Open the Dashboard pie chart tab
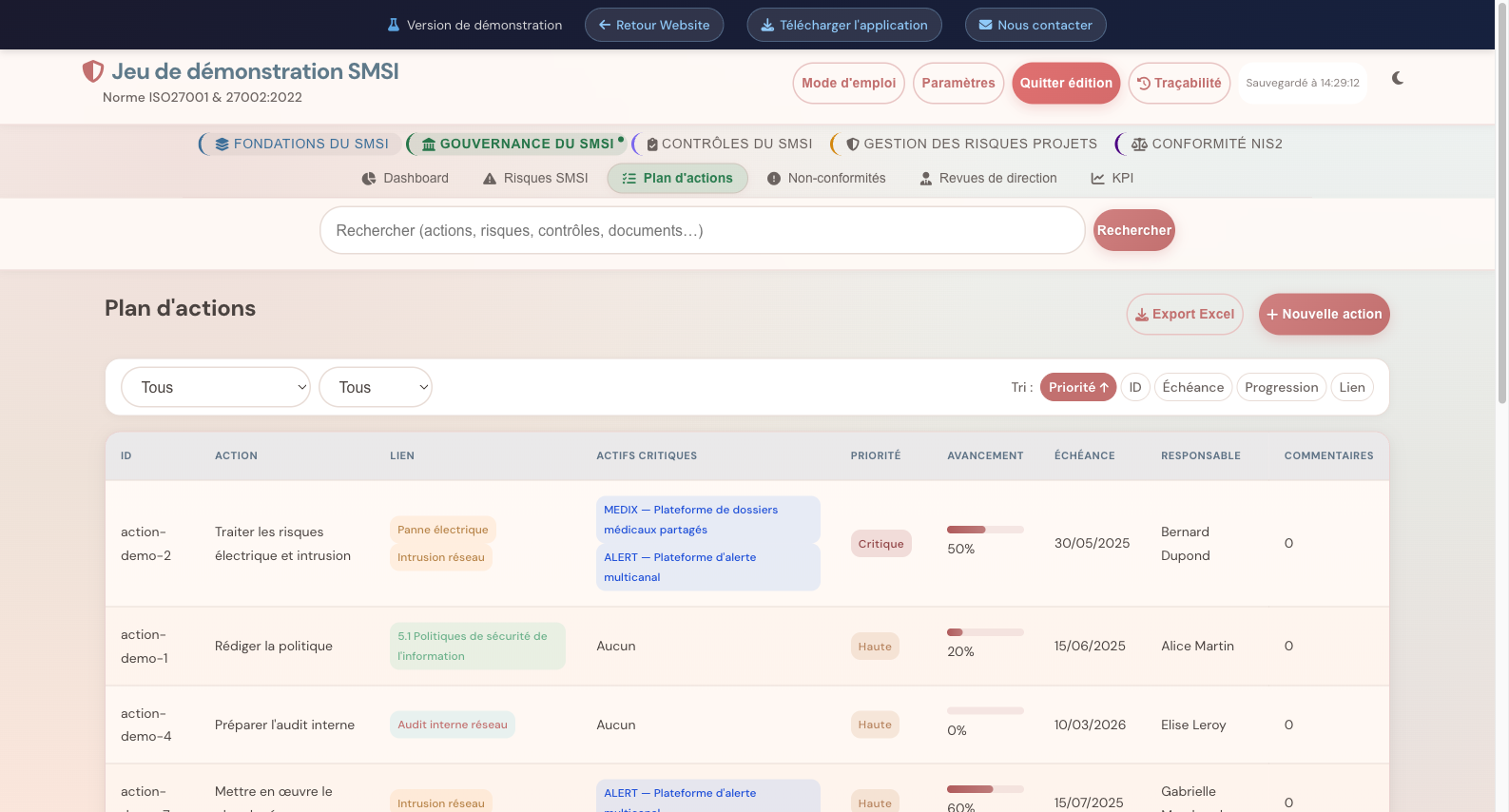 405,179
